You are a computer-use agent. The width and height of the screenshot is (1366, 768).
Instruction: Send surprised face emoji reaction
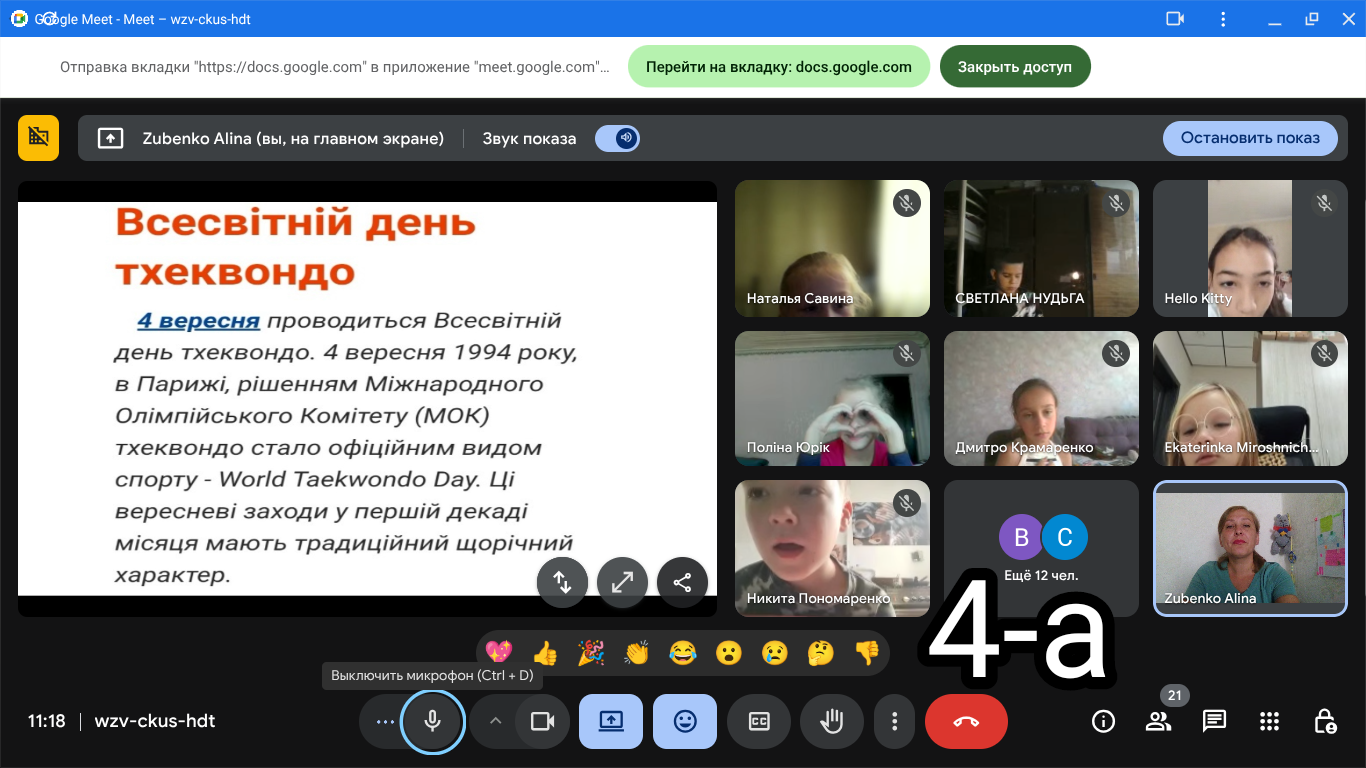pos(729,653)
